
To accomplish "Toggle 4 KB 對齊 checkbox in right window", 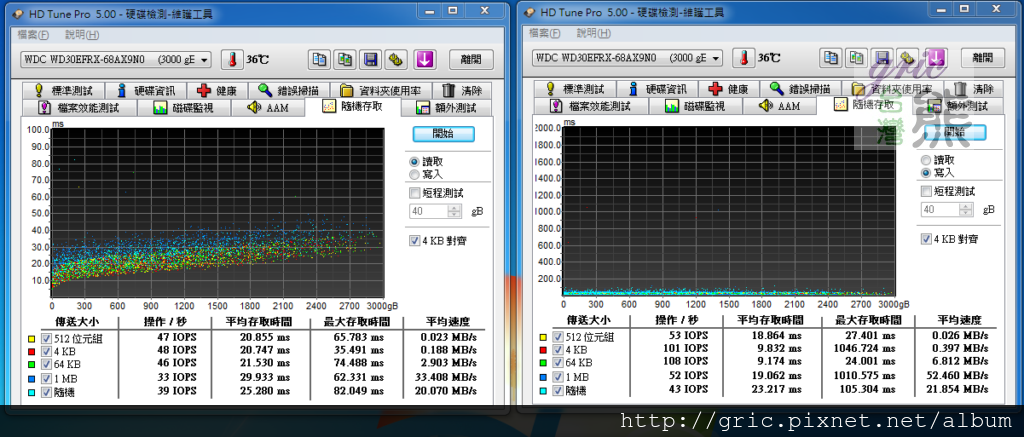I will click(925, 238).
